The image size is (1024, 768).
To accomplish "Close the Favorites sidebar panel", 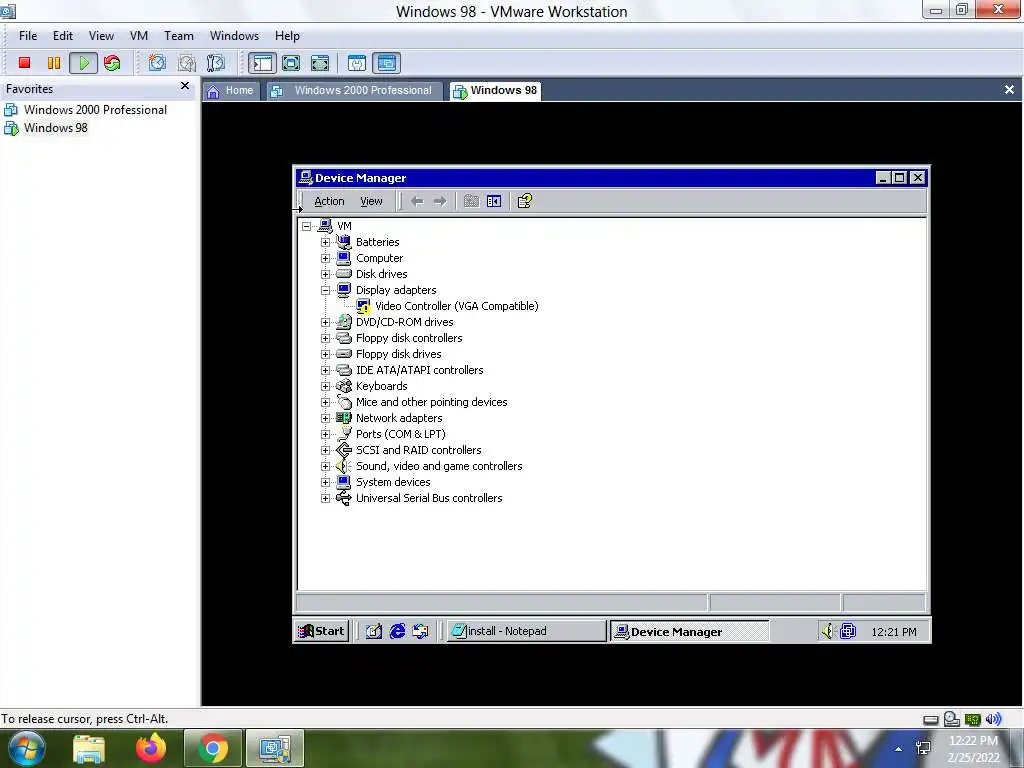I will point(185,86).
